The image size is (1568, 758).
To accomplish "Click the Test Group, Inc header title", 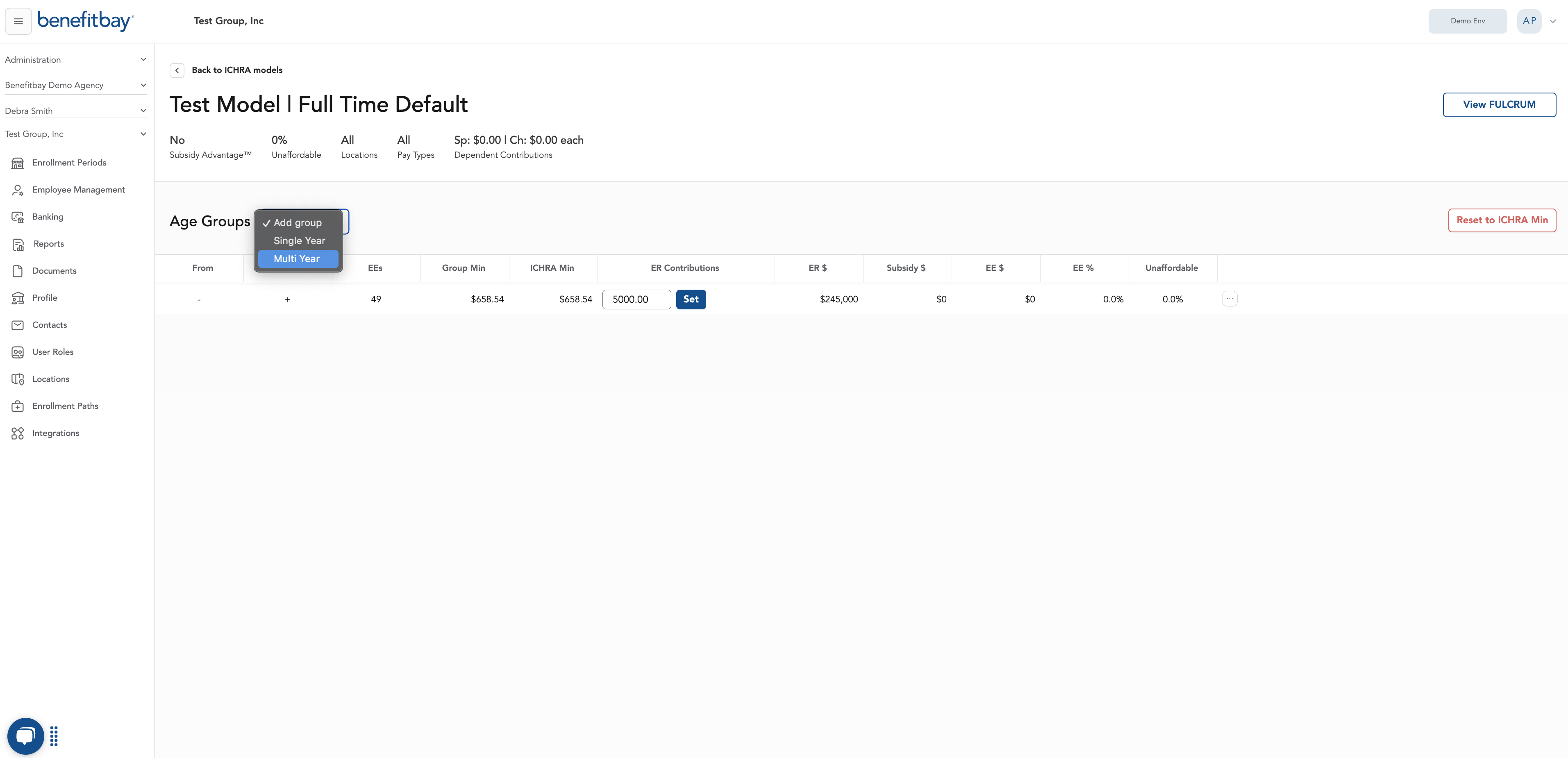I will [228, 21].
